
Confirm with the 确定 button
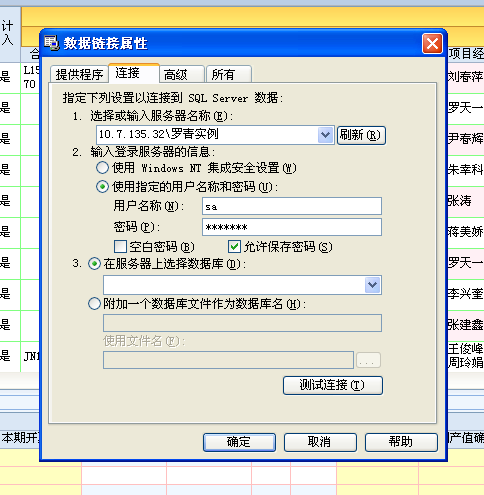pos(239,442)
